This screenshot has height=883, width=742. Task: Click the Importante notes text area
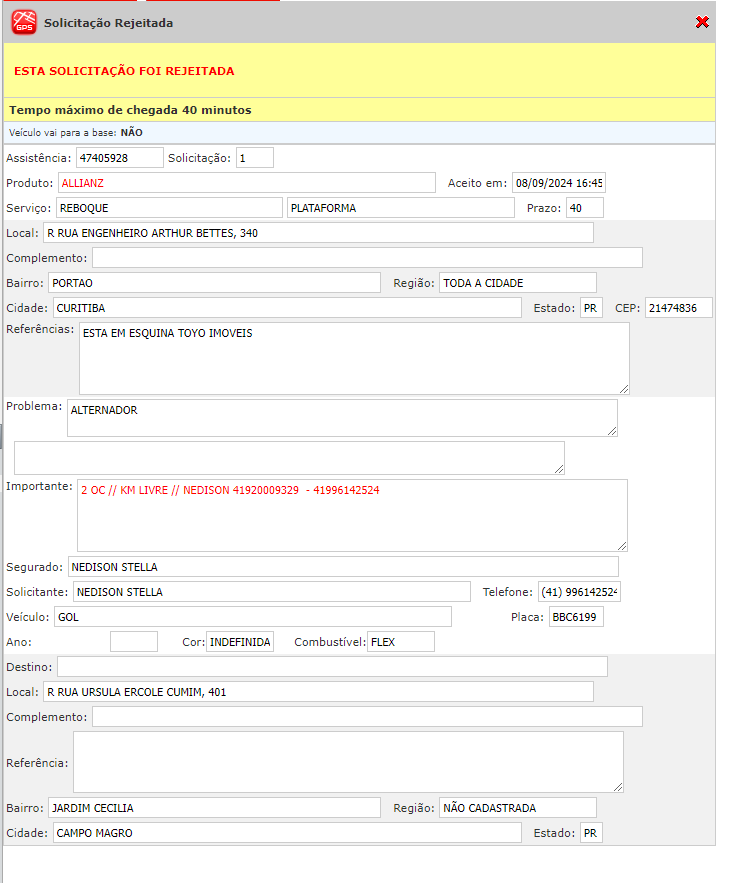tap(352, 515)
